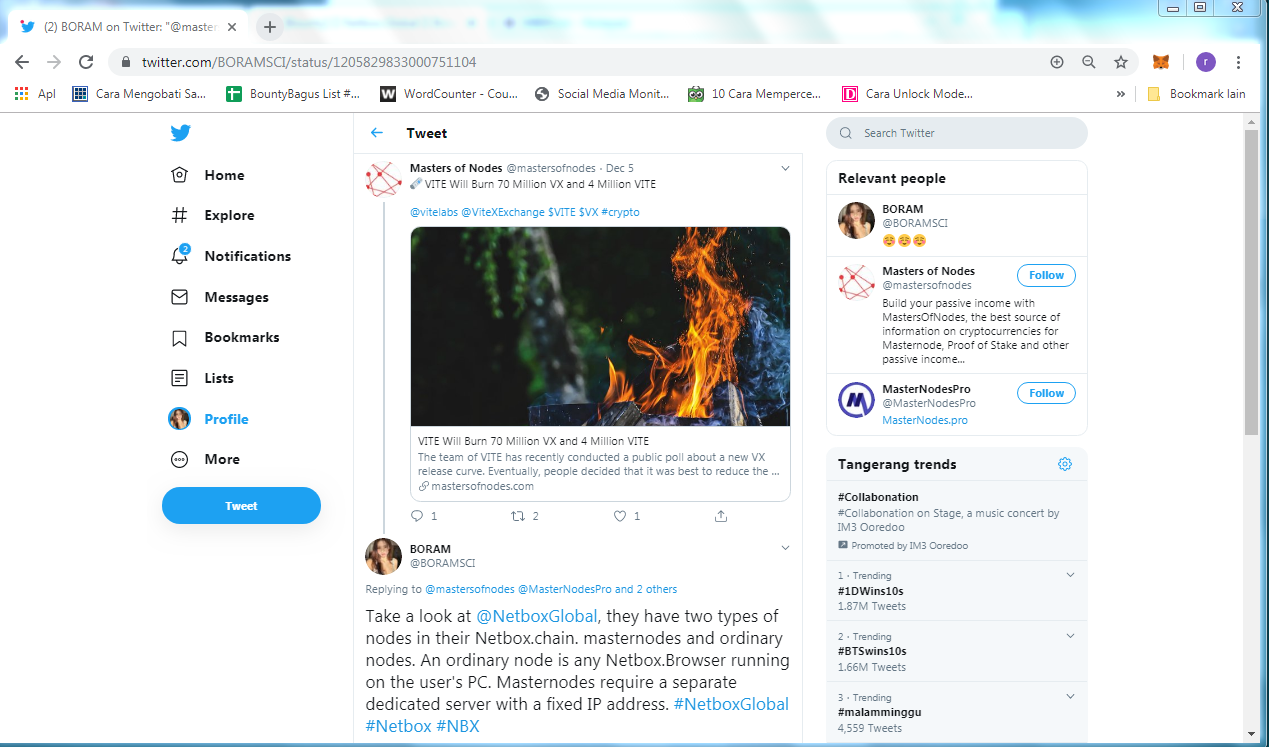This screenshot has width=1269, height=747.
Task: Click the page vertical scrollbar
Action: coord(1251,282)
